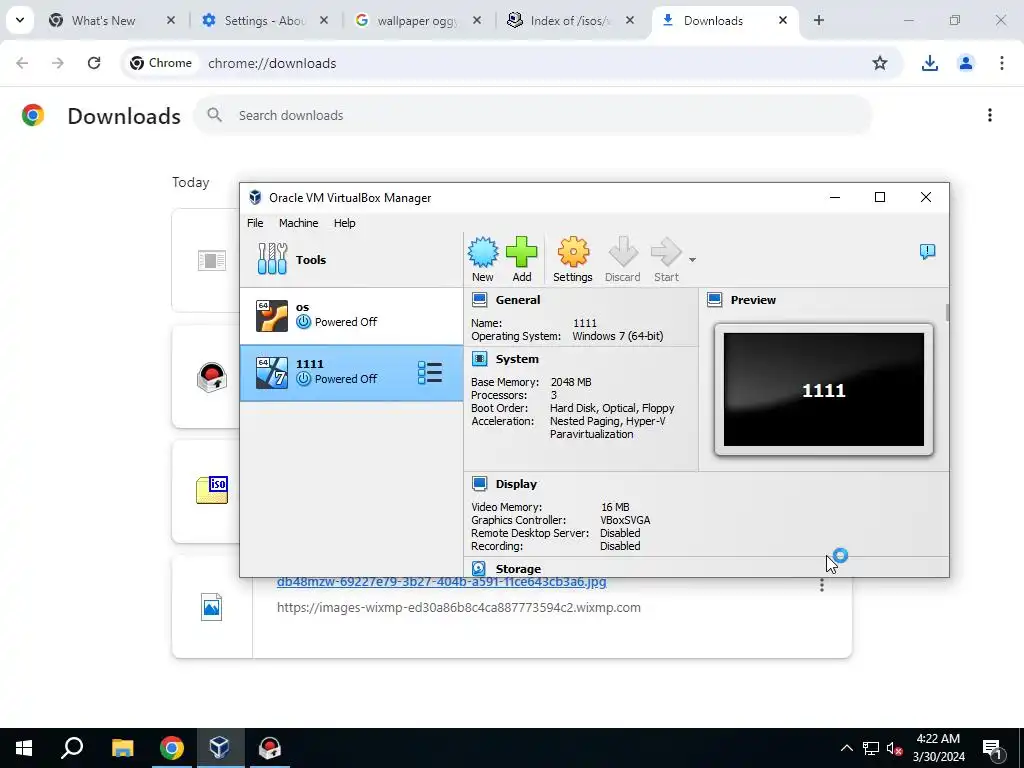This screenshot has width=1024, height=768.
Task: Click the System section chip icon
Action: 479,359
